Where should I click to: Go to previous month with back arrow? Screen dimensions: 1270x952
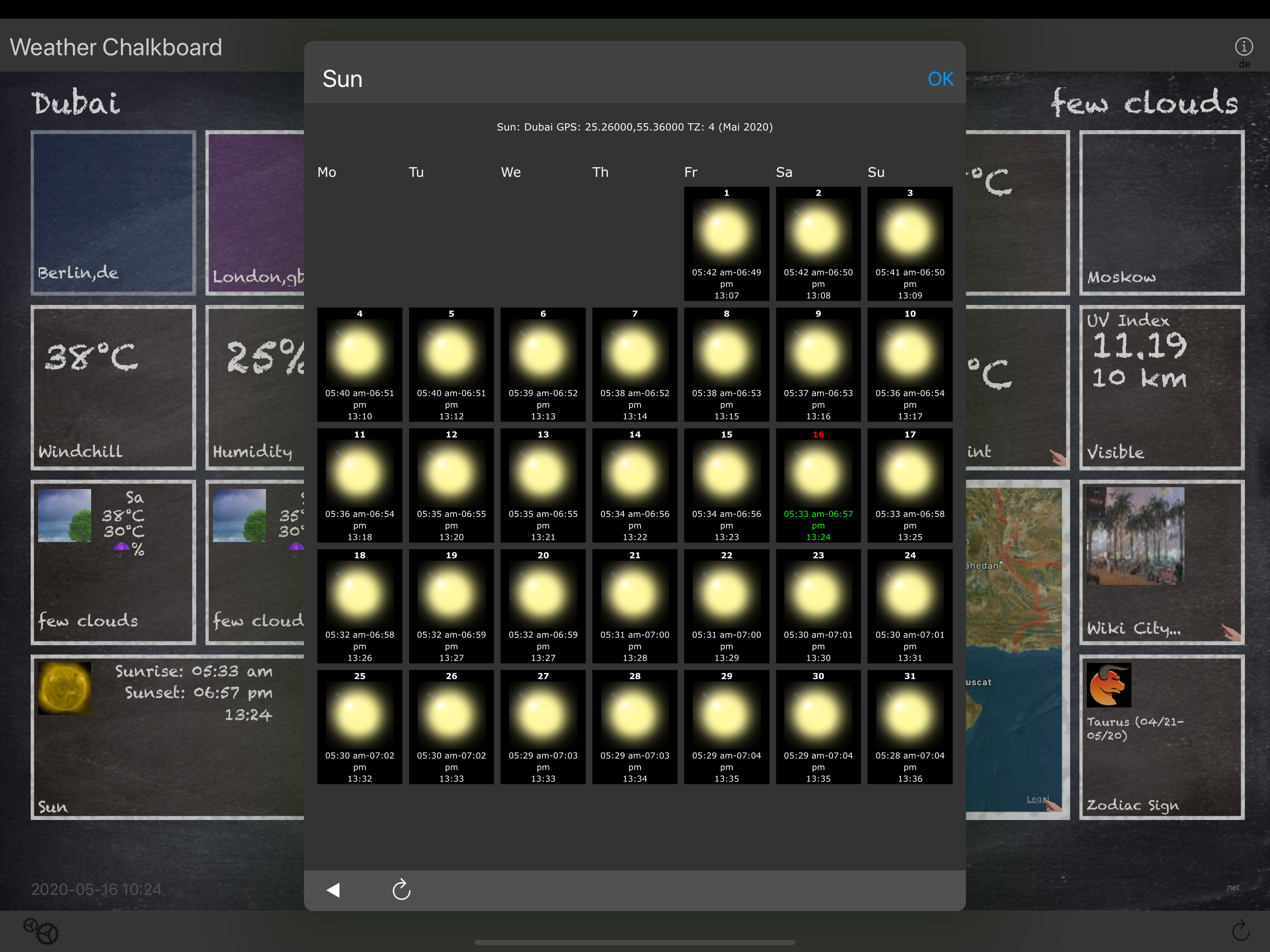pyautogui.click(x=334, y=890)
